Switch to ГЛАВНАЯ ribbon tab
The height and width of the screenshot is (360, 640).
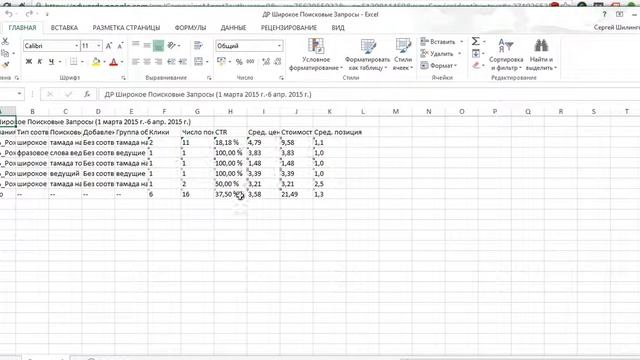pos(22,28)
